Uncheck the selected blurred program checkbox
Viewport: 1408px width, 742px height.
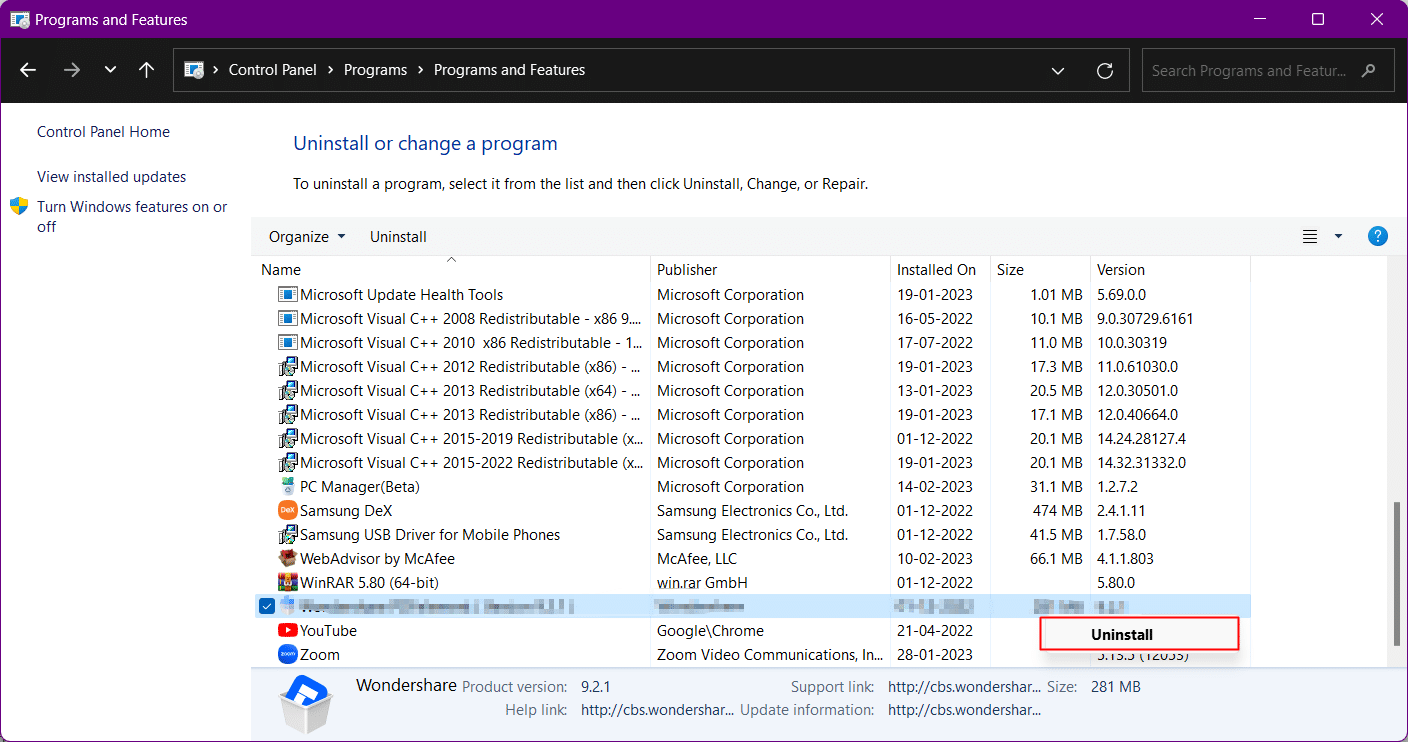(x=267, y=606)
